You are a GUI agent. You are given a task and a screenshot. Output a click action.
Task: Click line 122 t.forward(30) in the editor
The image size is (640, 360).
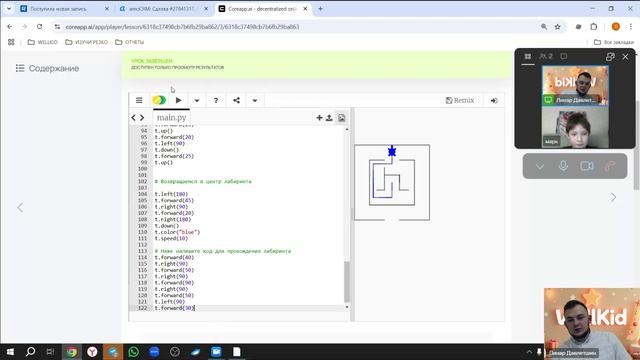pos(174,308)
